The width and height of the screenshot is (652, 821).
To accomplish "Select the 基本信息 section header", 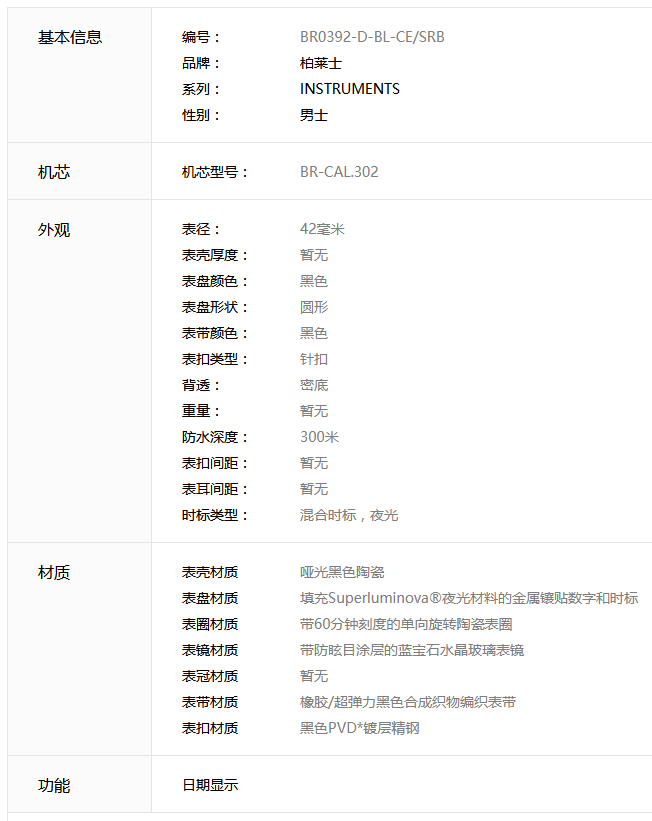I will pyautogui.click(x=70, y=37).
